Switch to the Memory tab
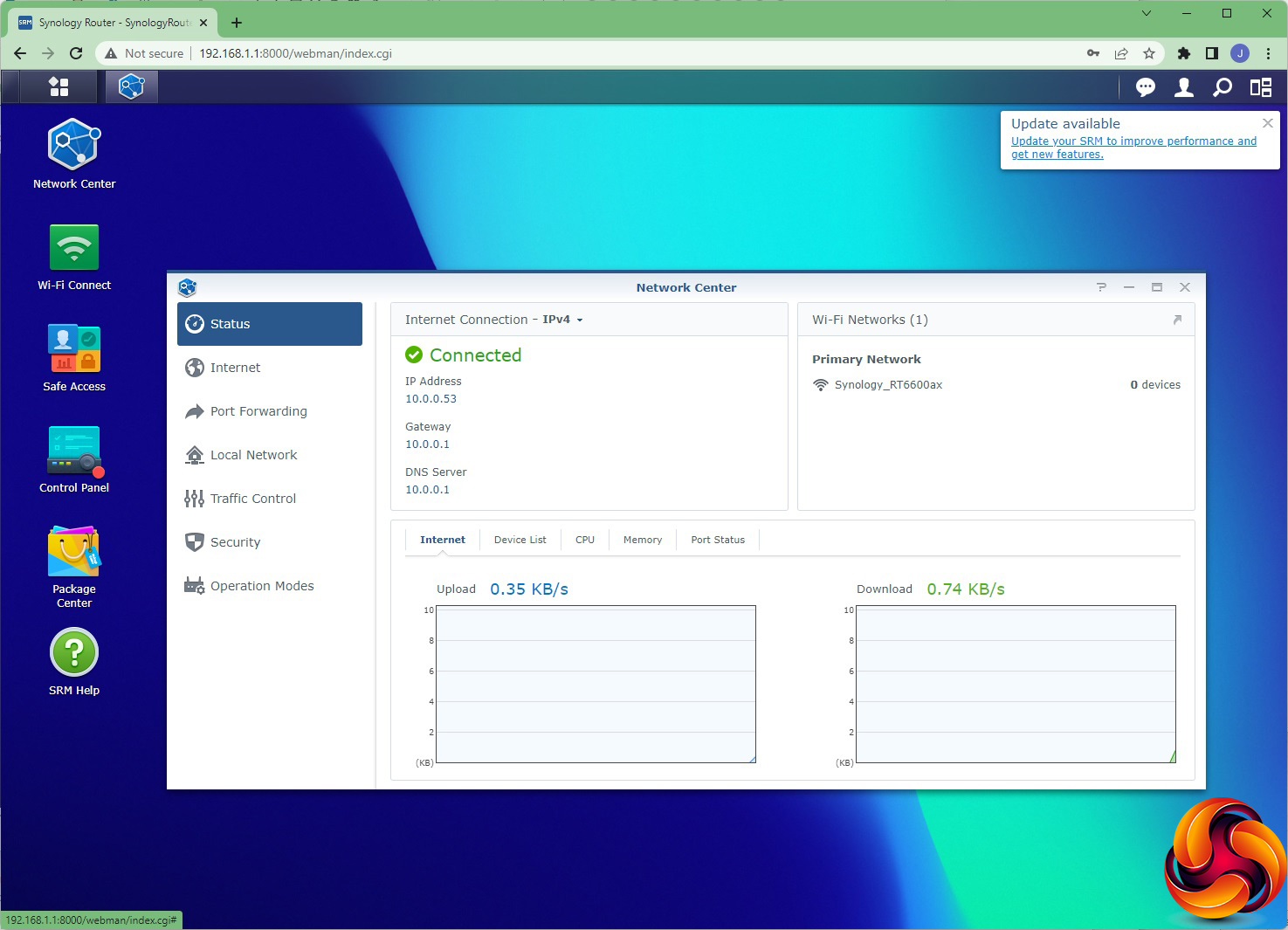The image size is (1288, 930). point(643,540)
